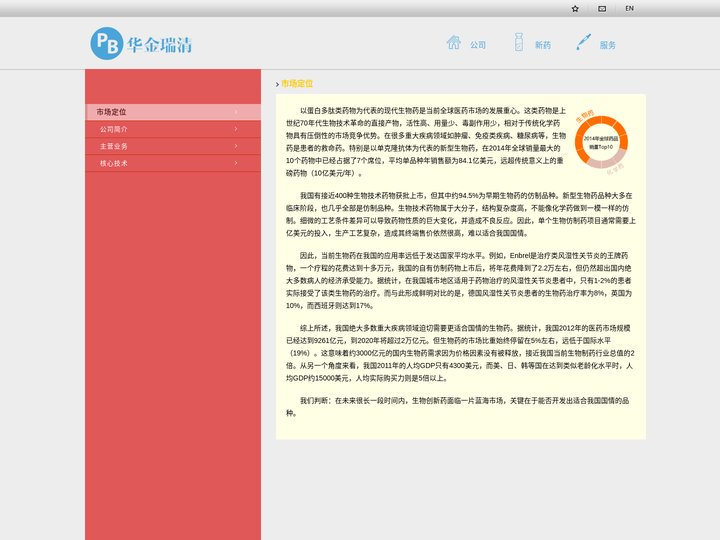Click the star favorite icon in the top bar
Image resolution: width=720 pixels, height=540 pixels.
pyautogui.click(x=575, y=9)
